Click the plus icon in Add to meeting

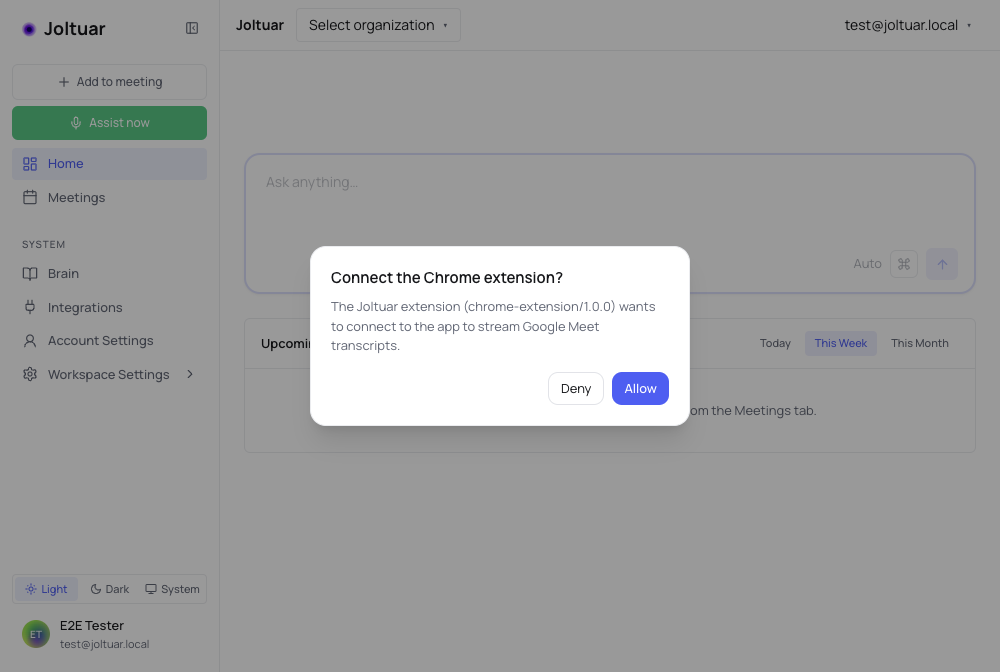(64, 82)
